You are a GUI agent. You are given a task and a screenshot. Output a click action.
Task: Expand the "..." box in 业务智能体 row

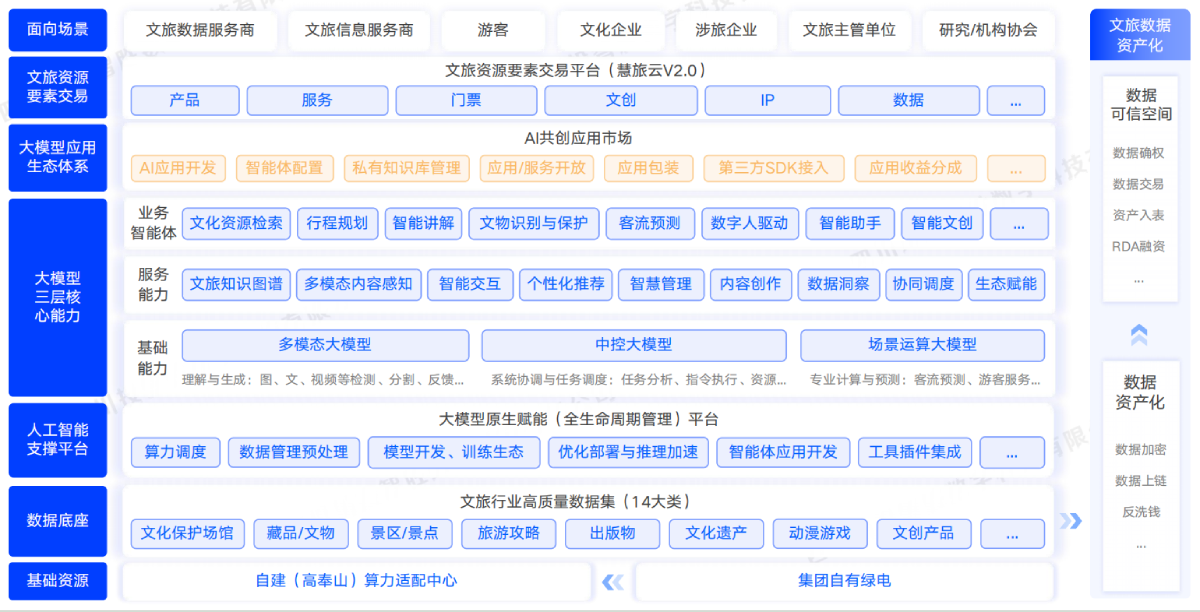[x=1018, y=224]
